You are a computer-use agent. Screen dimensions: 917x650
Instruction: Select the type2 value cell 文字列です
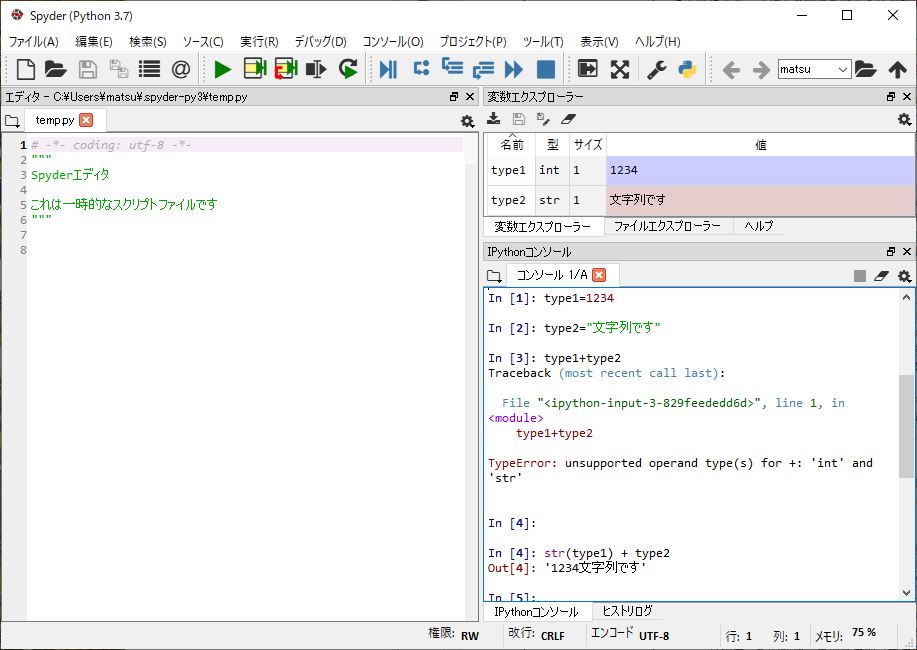[760, 200]
